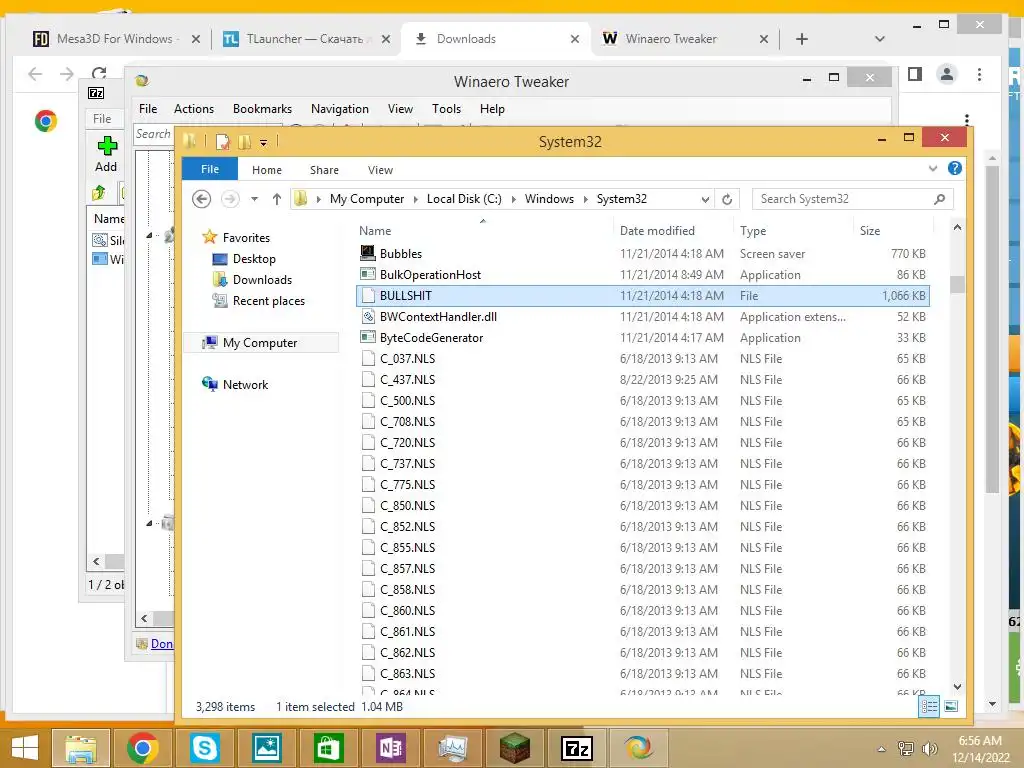Select Recent places in navigation pane

(268, 300)
